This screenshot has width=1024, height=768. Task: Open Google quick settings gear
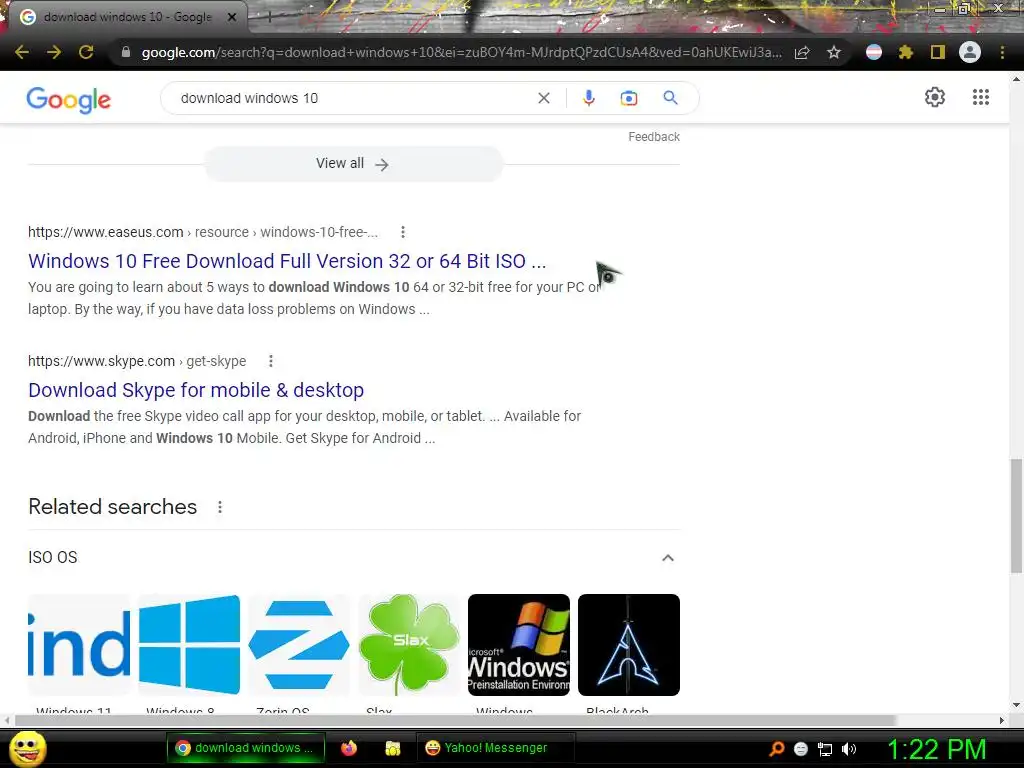tap(935, 97)
